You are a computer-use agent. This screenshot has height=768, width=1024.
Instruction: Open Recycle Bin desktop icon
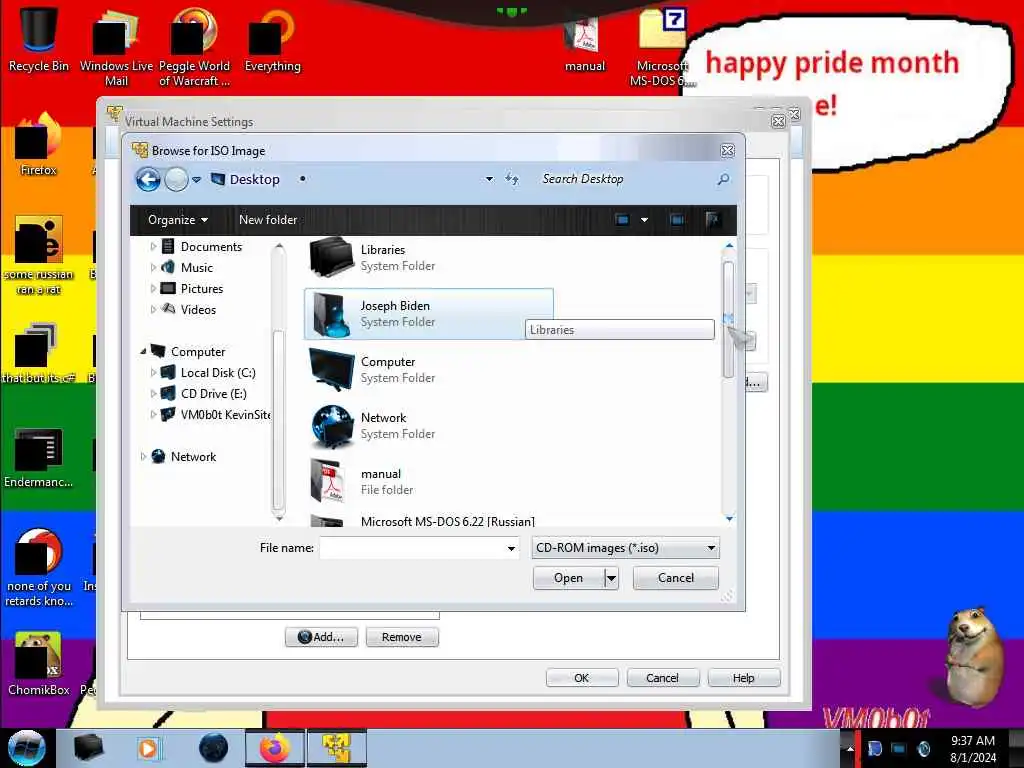pos(39,39)
